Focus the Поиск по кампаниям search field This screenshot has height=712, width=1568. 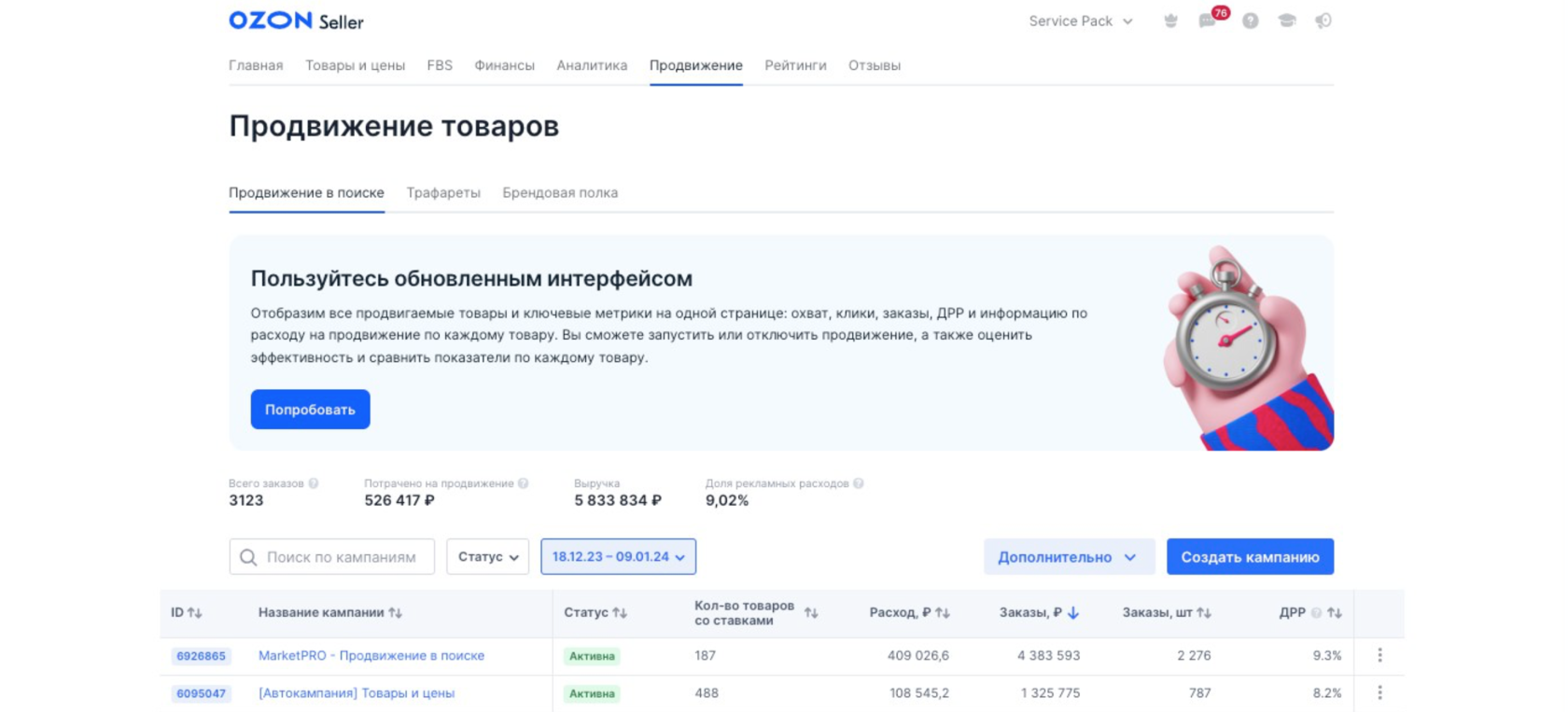(x=332, y=557)
